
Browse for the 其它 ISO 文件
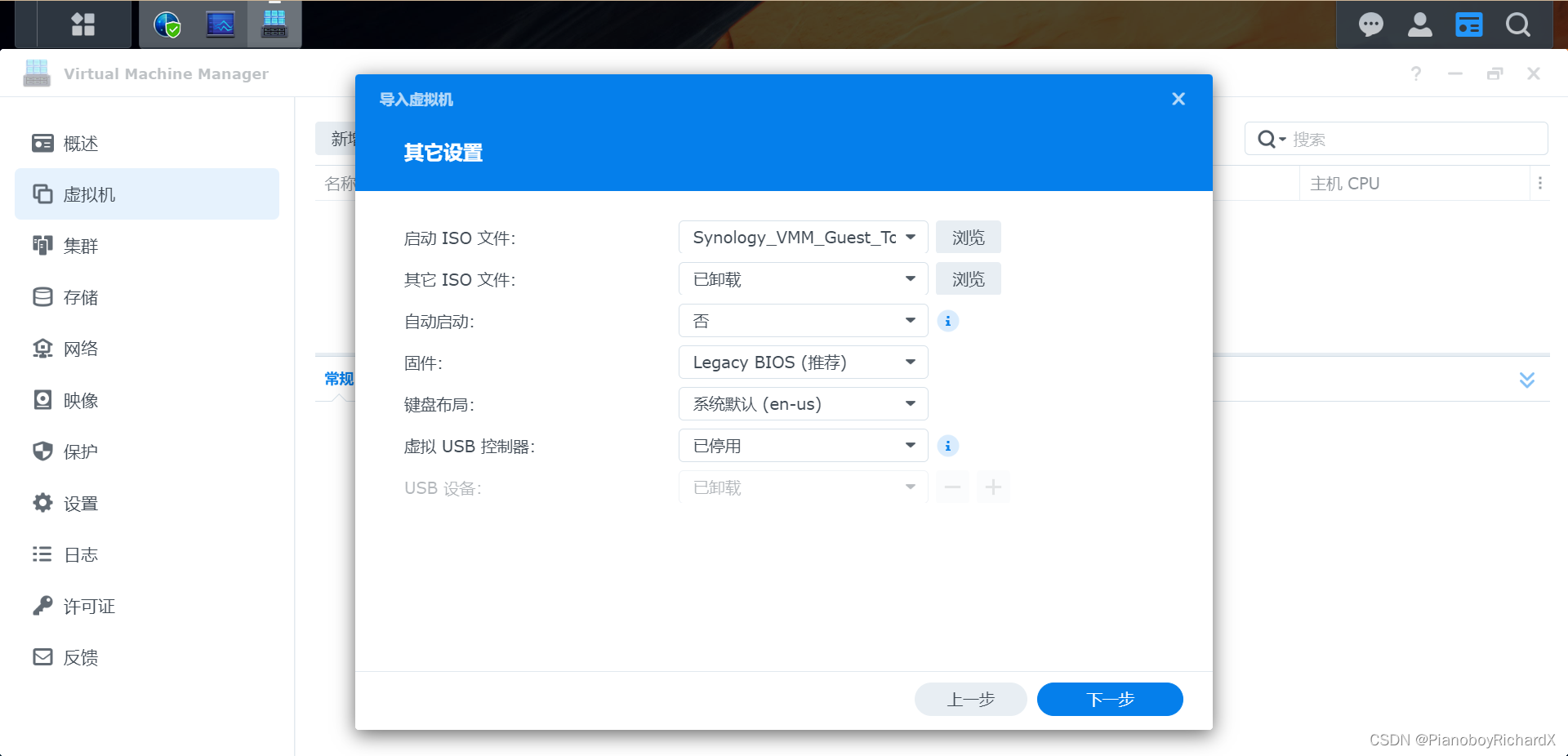[x=969, y=279]
